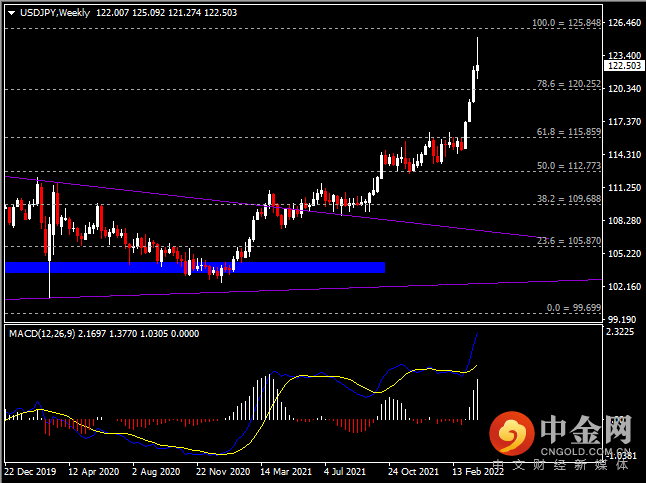This screenshot has width=646, height=483.
Task: Click the 108.280 price axis value
Action: coord(625,220)
